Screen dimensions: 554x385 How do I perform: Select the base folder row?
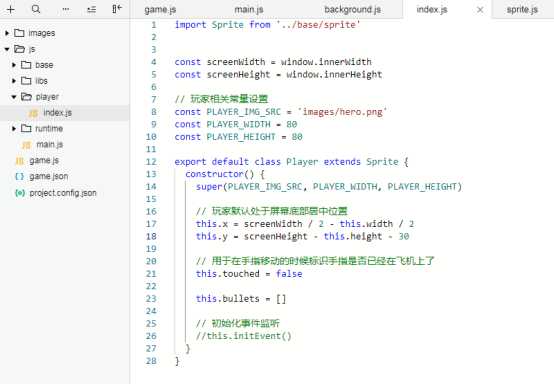click(65, 65)
